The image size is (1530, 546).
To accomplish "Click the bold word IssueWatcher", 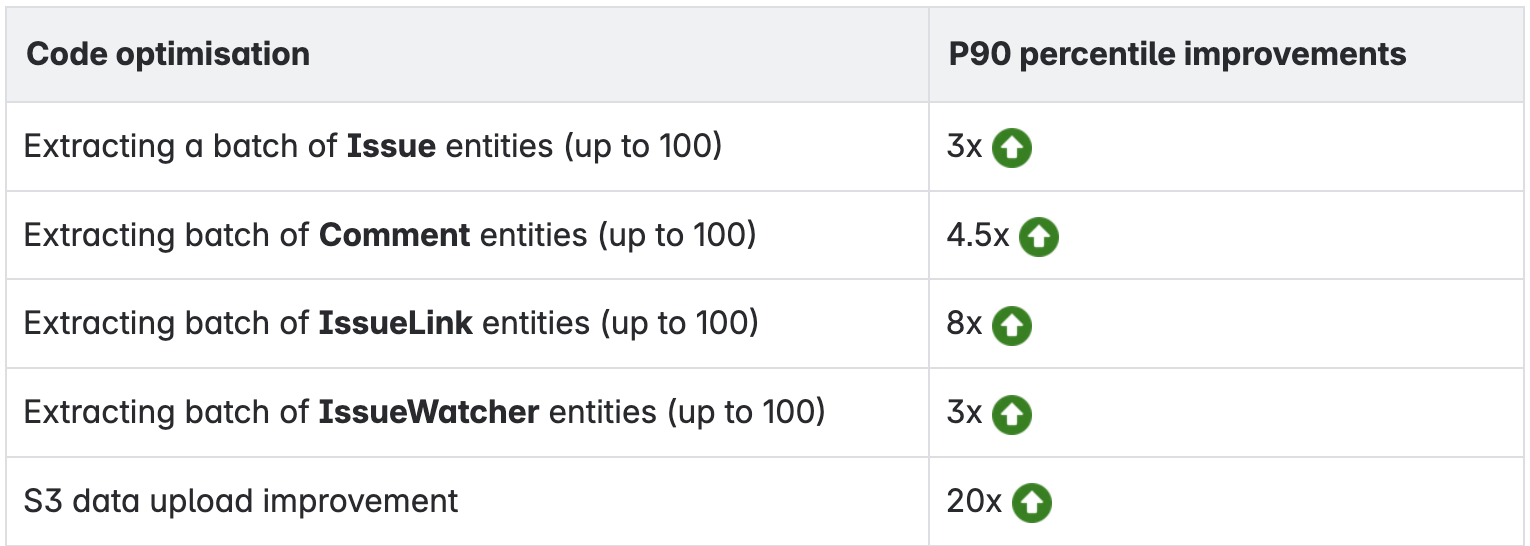I will (x=429, y=412).
